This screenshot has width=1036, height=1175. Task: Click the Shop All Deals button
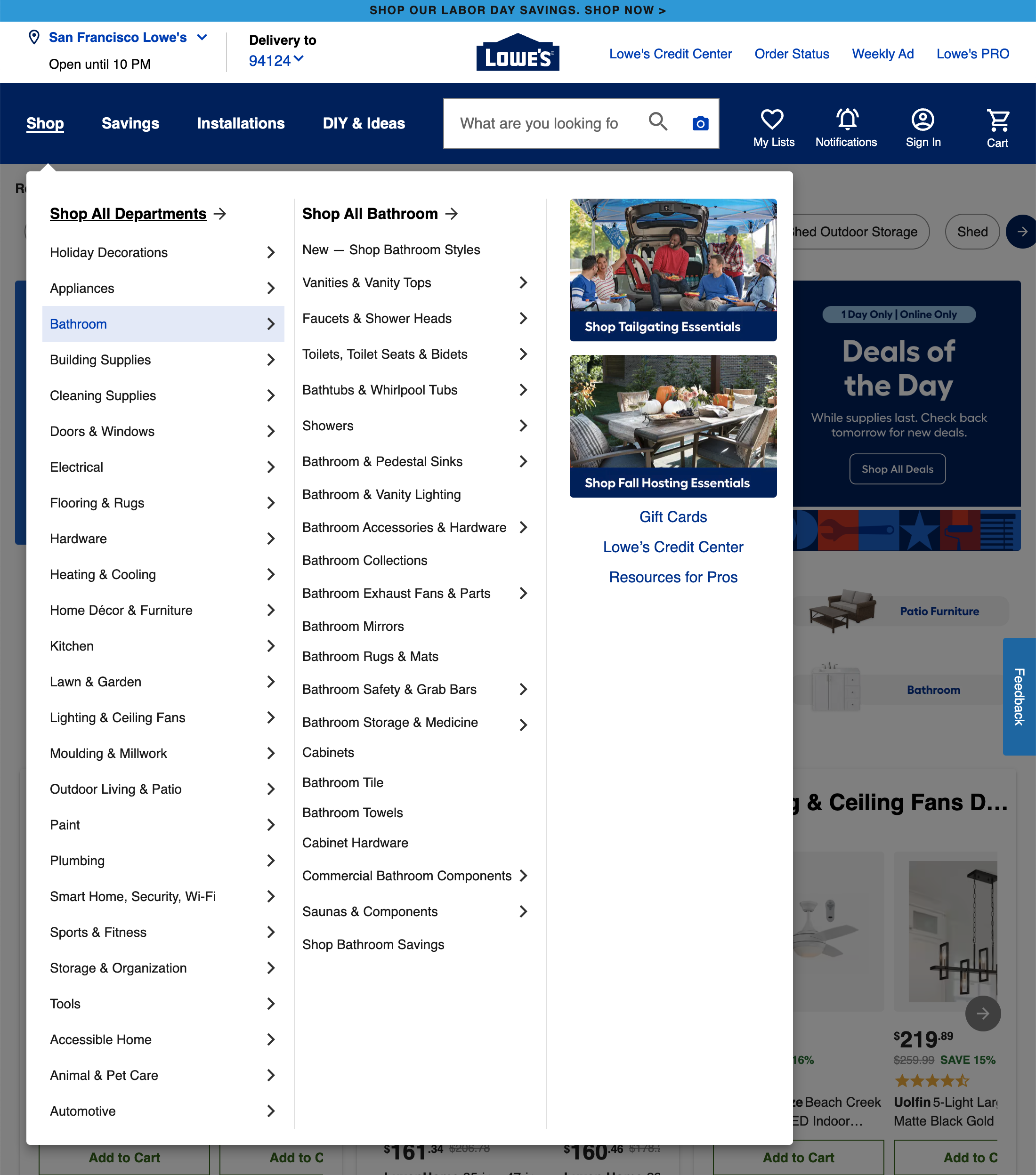point(897,468)
